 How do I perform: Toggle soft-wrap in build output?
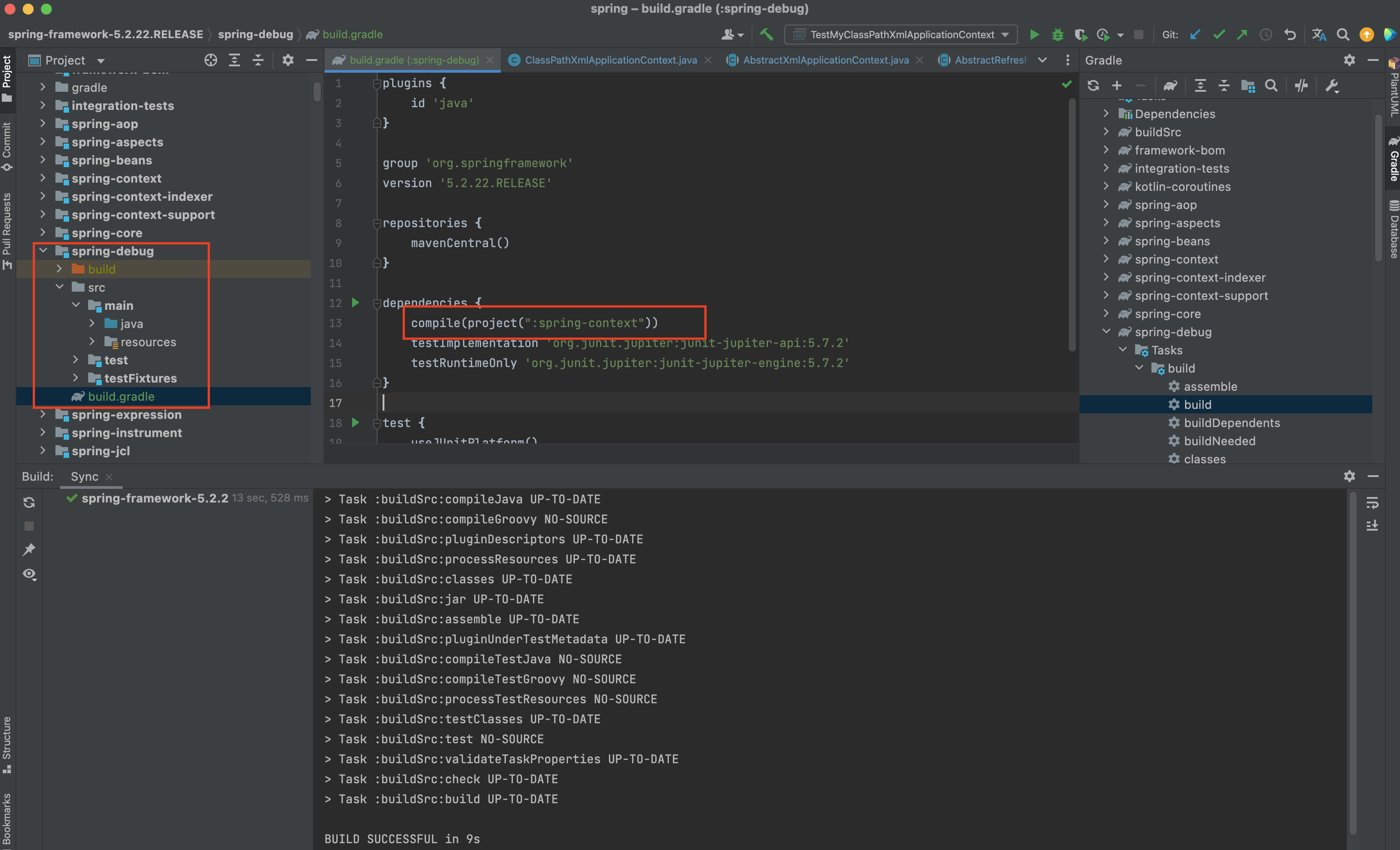coord(1372,502)
